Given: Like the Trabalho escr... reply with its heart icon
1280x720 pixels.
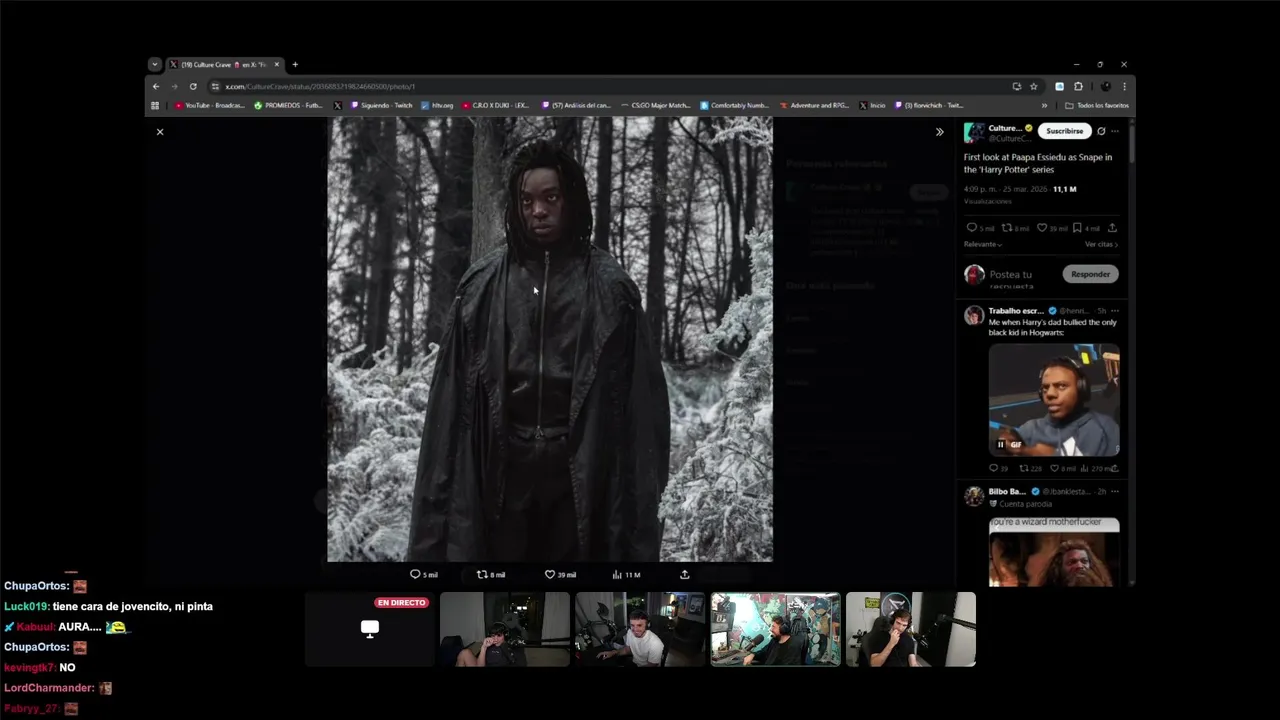Looking at the screenshot, I should pos(1055,468).
